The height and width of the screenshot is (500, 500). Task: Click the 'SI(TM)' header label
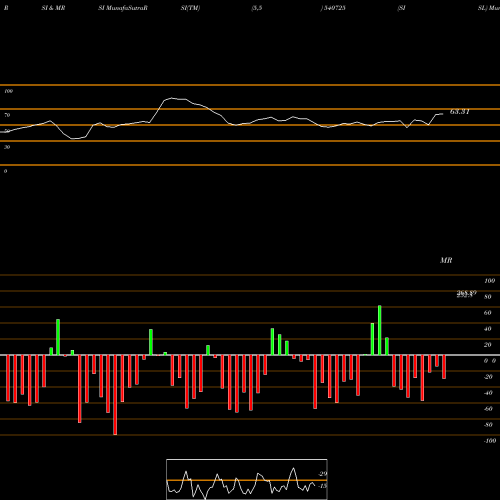190,8
